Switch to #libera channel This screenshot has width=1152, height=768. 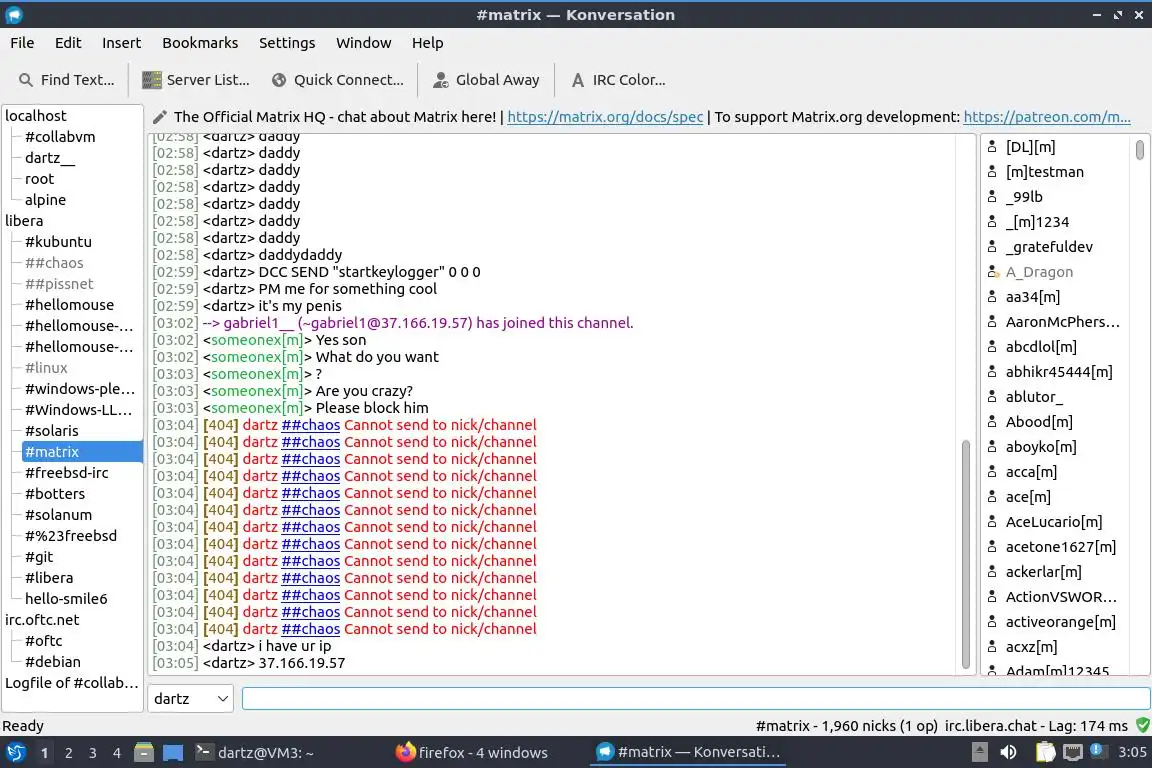pos(49,578)
